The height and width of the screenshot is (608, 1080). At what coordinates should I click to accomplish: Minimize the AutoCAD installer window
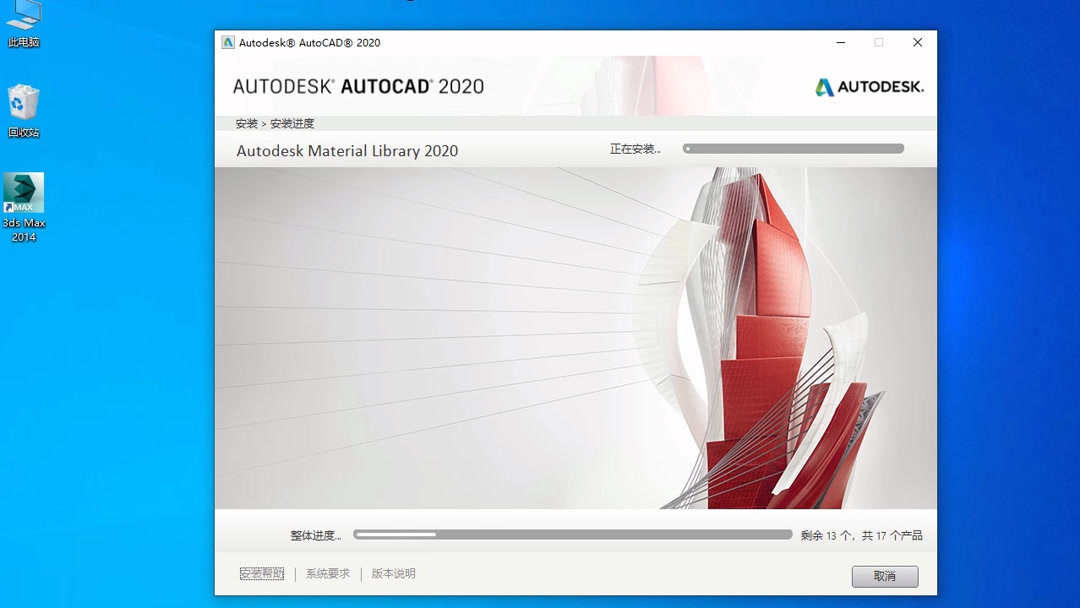840,42
